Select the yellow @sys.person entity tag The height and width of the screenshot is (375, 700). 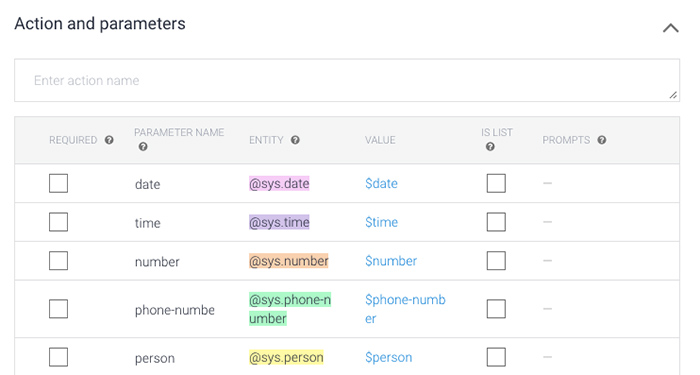[286, 357]
